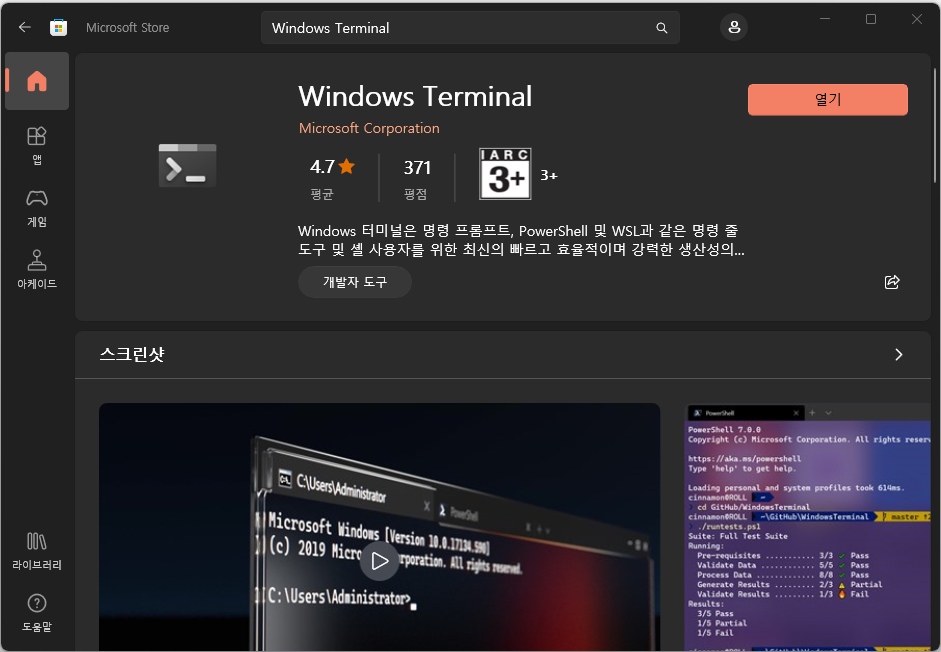Screen dimensions: 941x652
Task: Click the 개발자 도구 category button
Action: [x=355, y=282]
